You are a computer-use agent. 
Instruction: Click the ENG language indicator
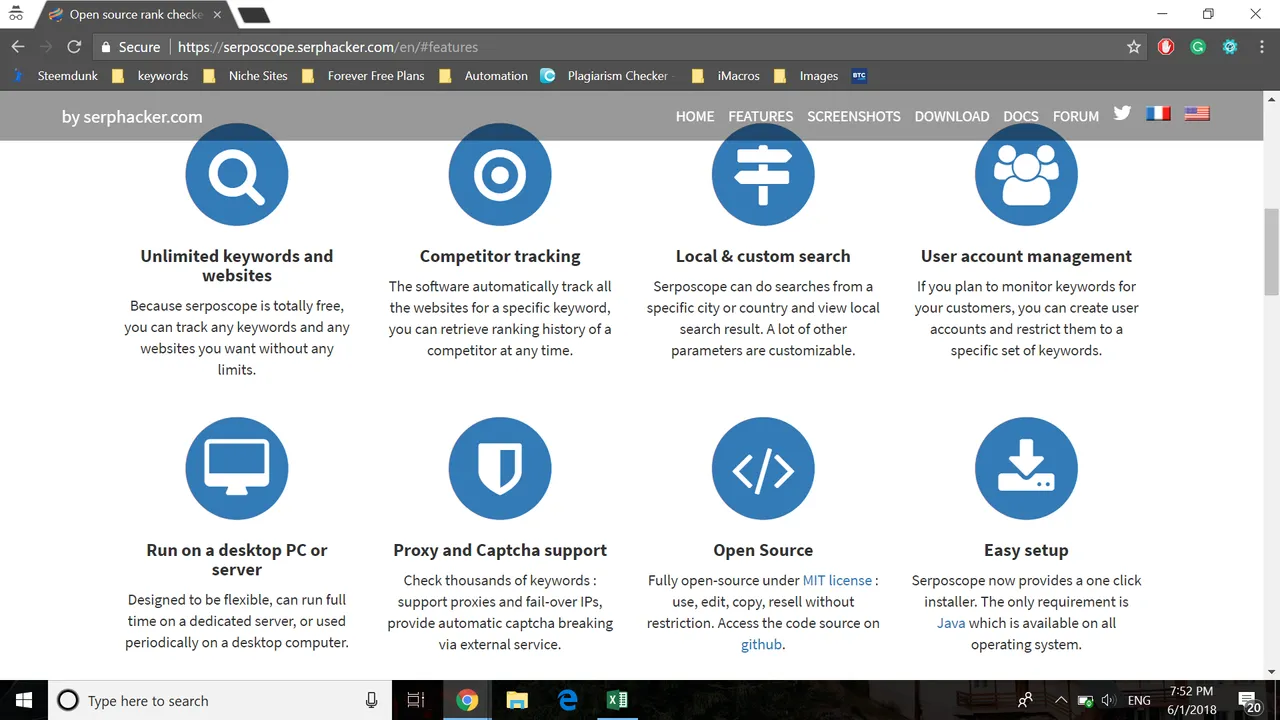(x=1138, y=701)
